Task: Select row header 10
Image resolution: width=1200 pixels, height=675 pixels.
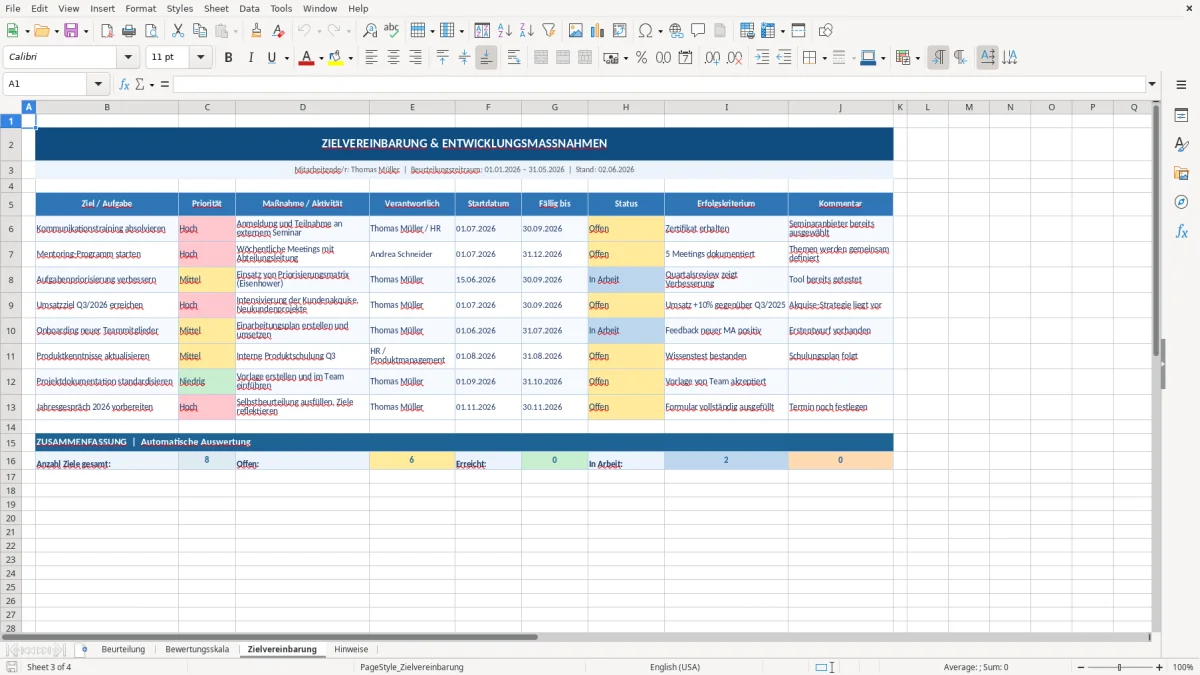Action: tap(11, 330)
